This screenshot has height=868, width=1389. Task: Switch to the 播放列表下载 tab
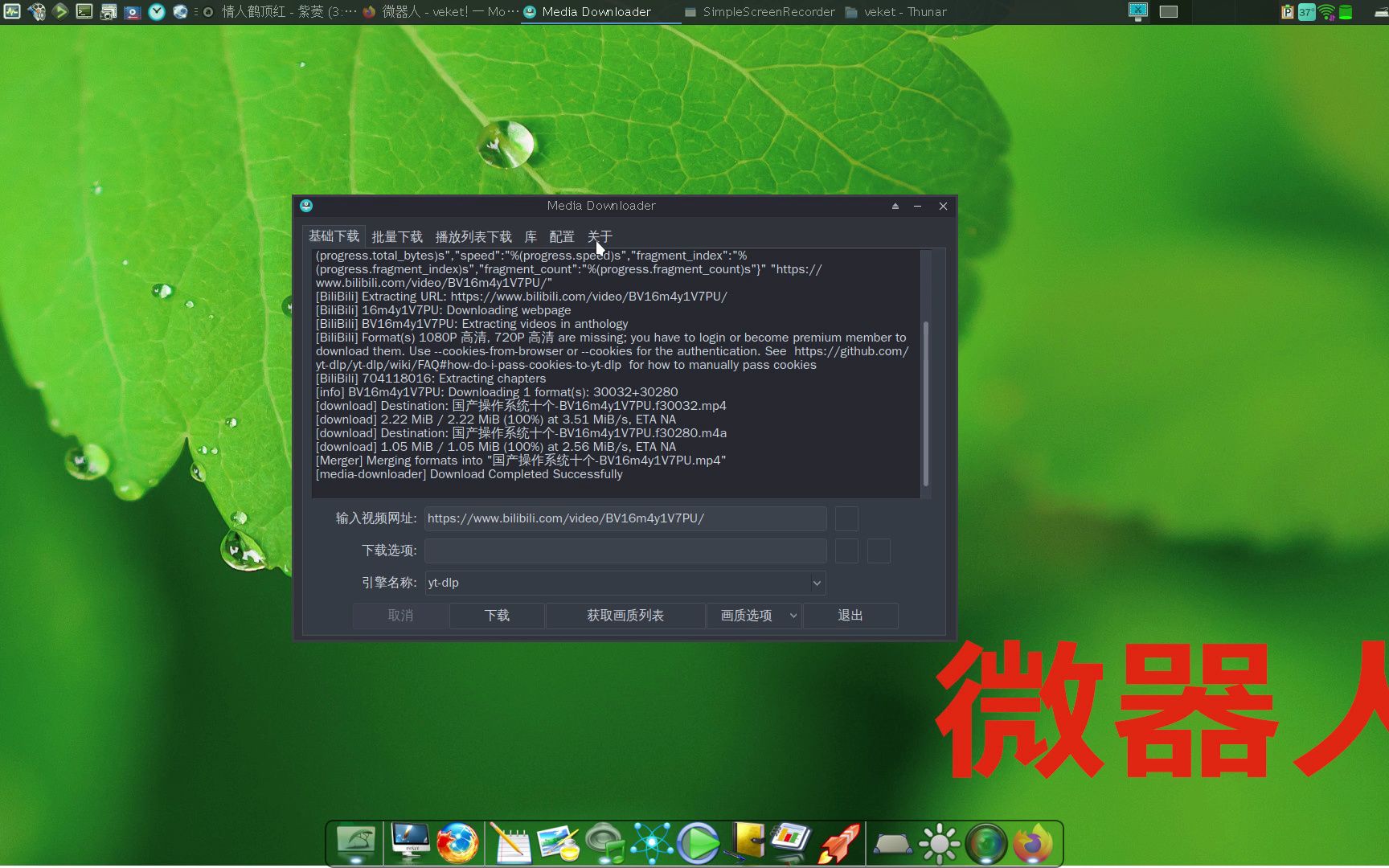pyautogui.click(x=473, y=236)
